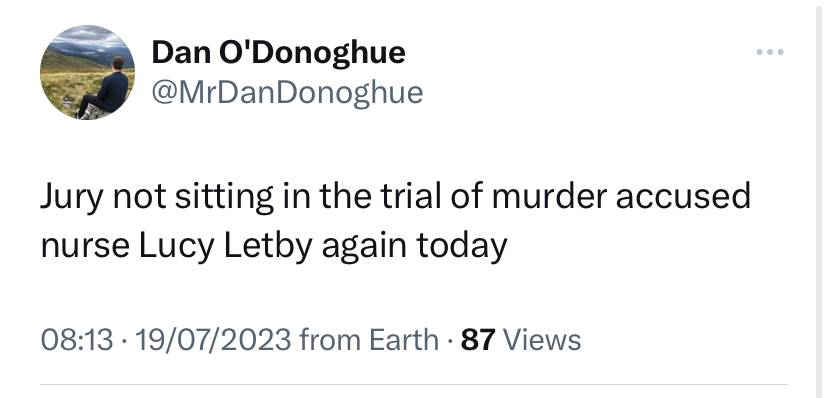Select the 19/07/2023 date text

point(213,339)
